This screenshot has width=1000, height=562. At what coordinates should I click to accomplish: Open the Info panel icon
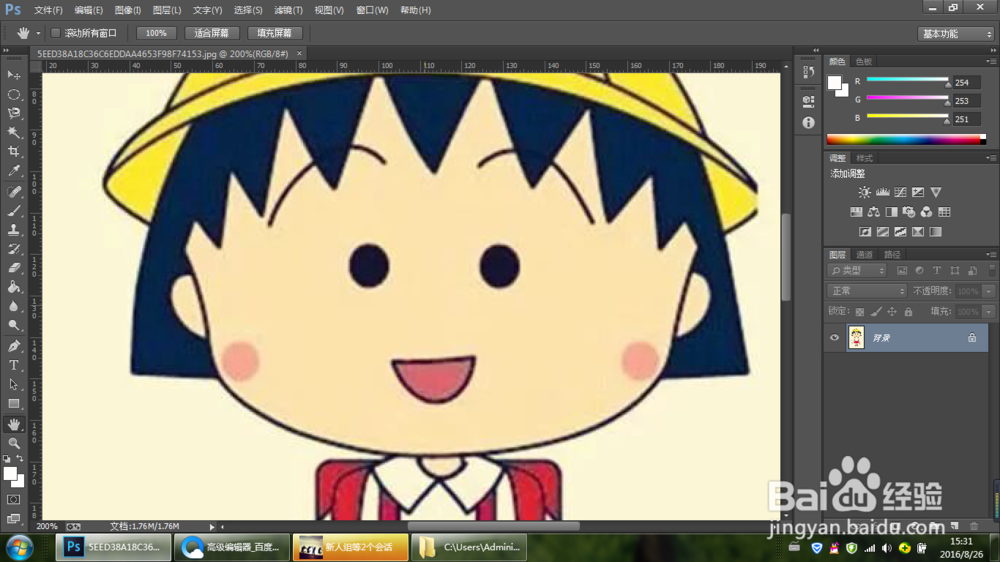808,122
